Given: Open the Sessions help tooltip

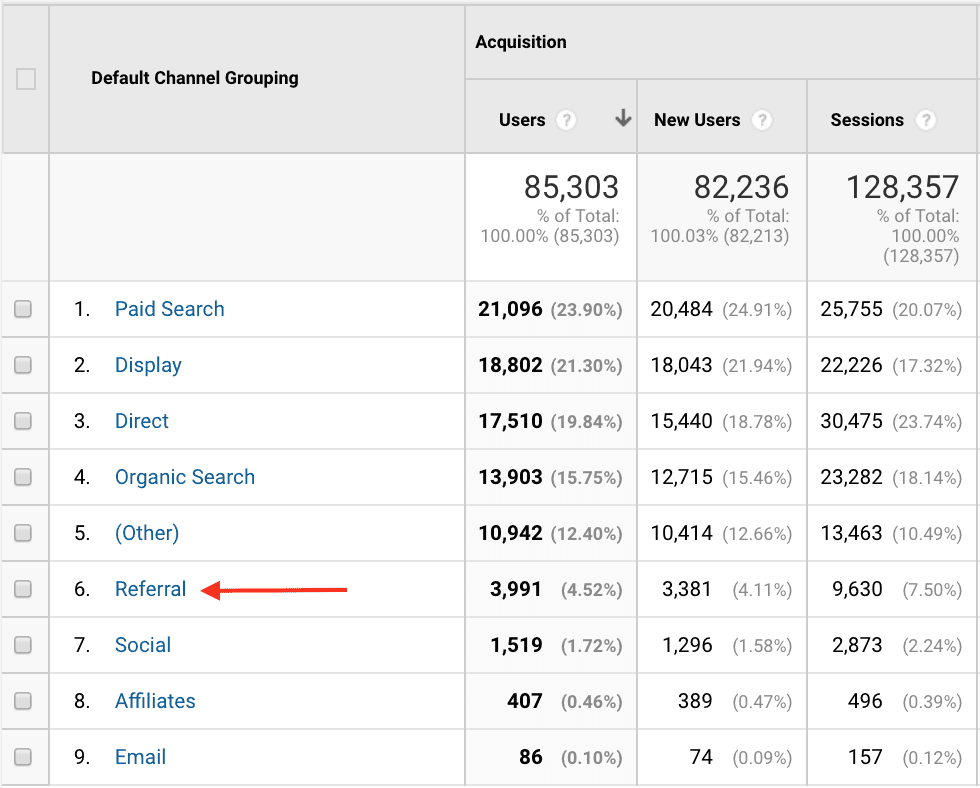Looking at the screenshot, I should click(928, 120).
